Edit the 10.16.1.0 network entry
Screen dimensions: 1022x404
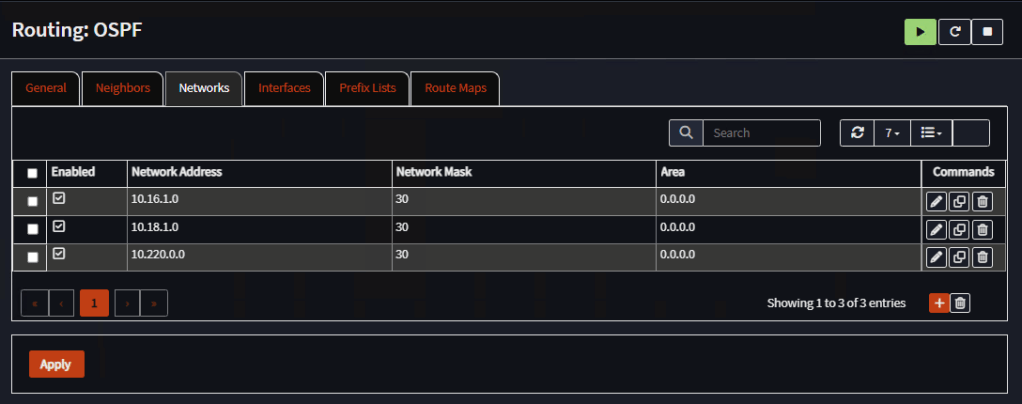(x=936, y=201)
